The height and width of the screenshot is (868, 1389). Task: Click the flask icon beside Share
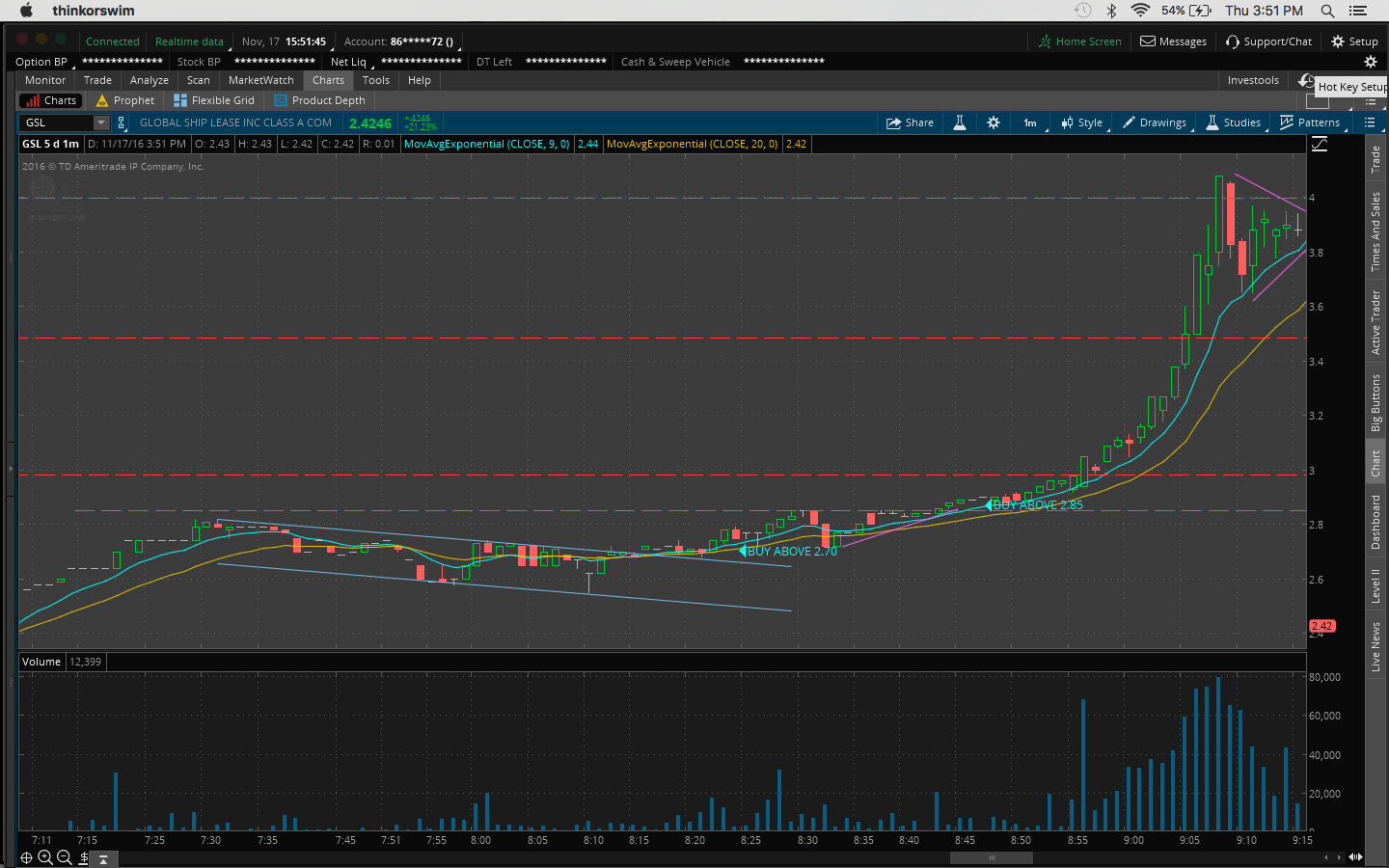[x=960, y=122]
